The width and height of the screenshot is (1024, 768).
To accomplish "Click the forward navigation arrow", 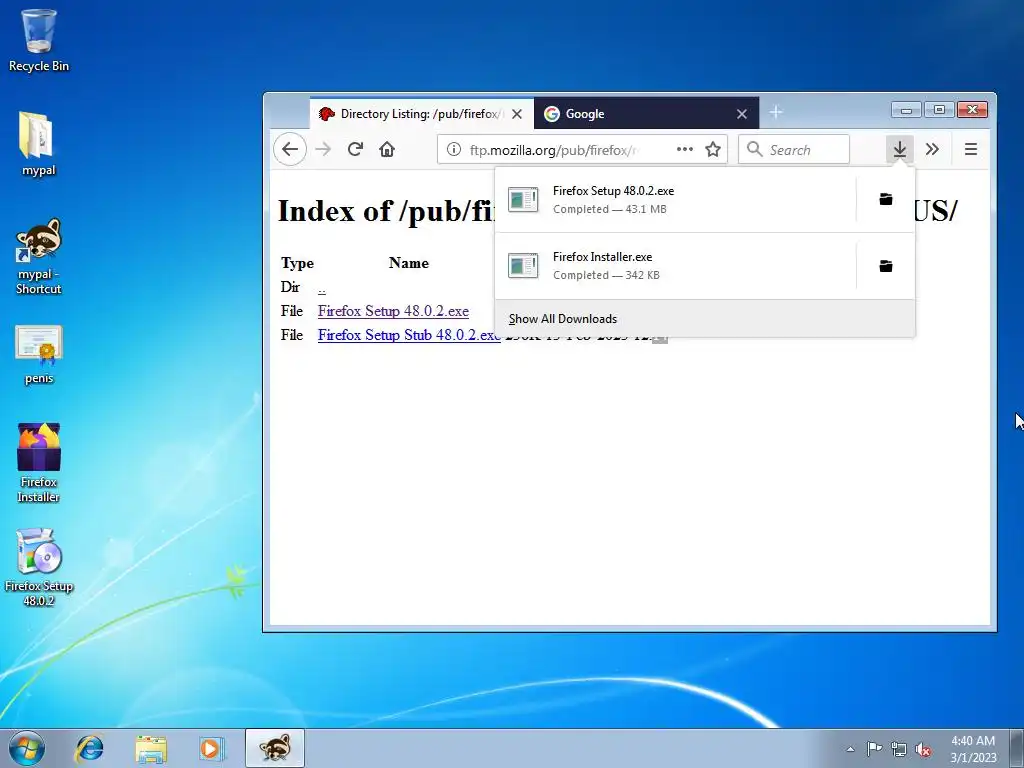I will (323, 150).
